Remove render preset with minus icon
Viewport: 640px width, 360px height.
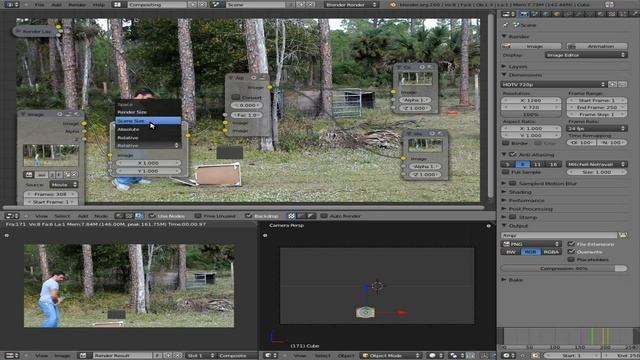(x=622, y=84)
